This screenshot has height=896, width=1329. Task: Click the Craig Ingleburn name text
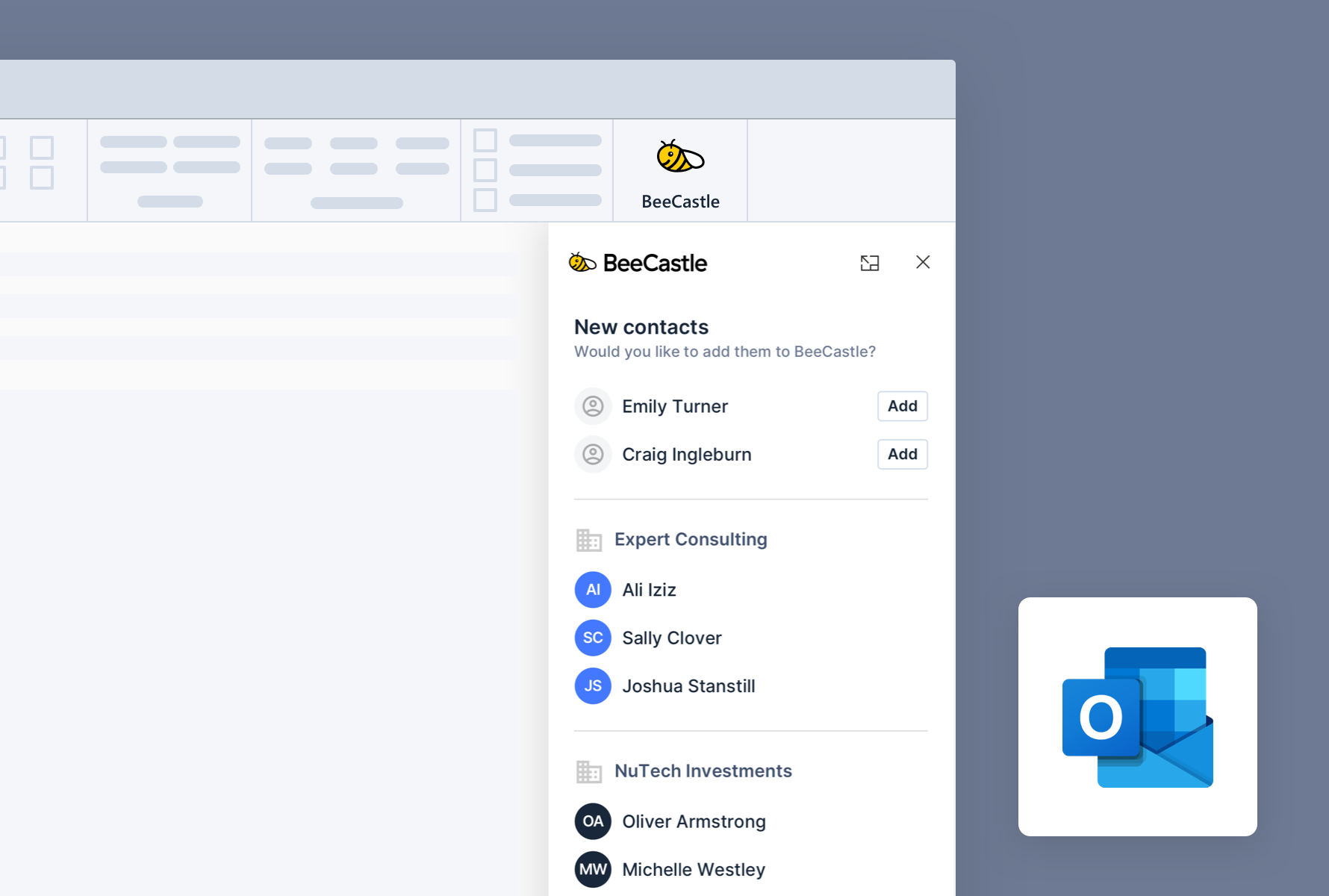point(687,454)
